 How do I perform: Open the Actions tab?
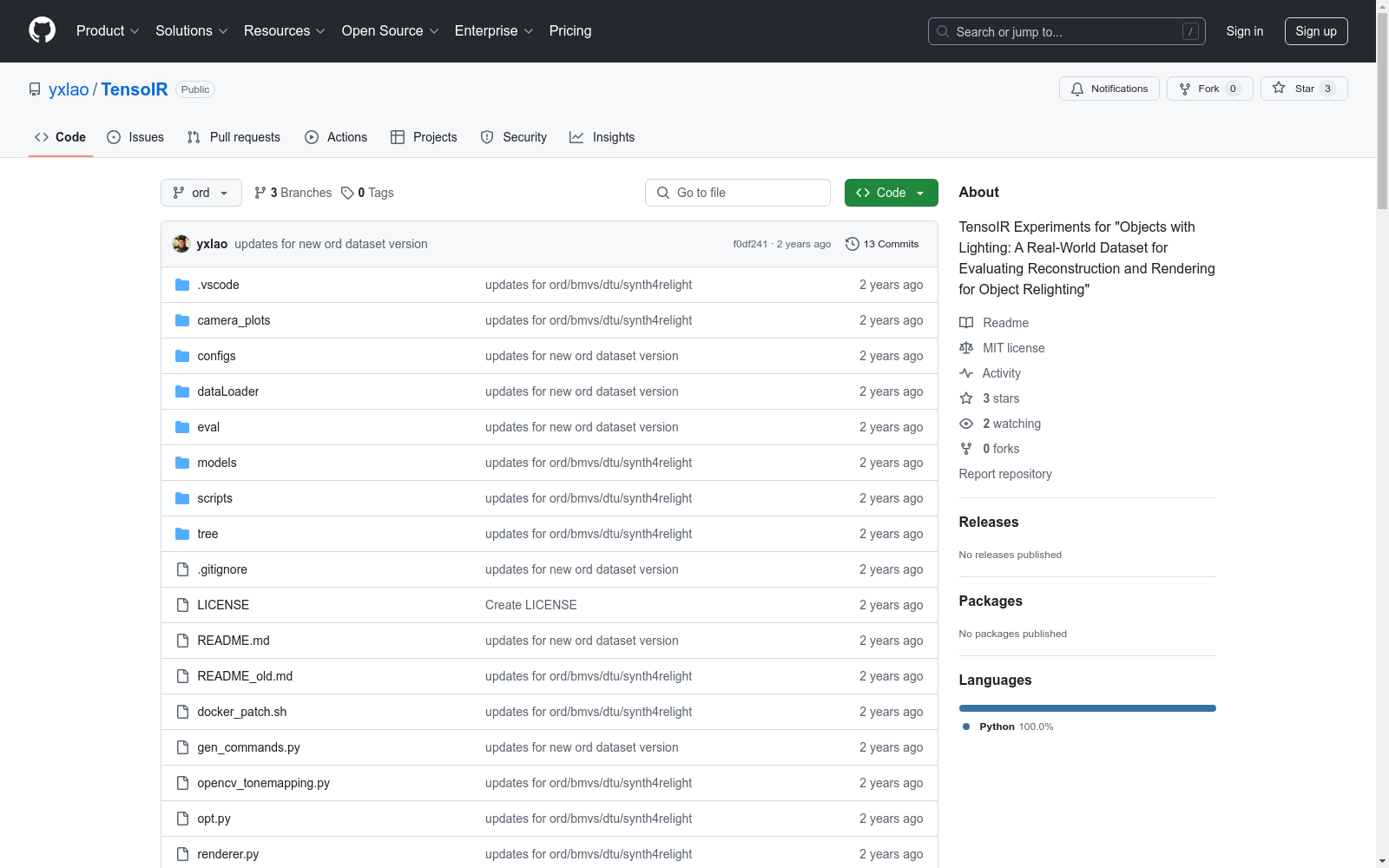pos(336,137)
